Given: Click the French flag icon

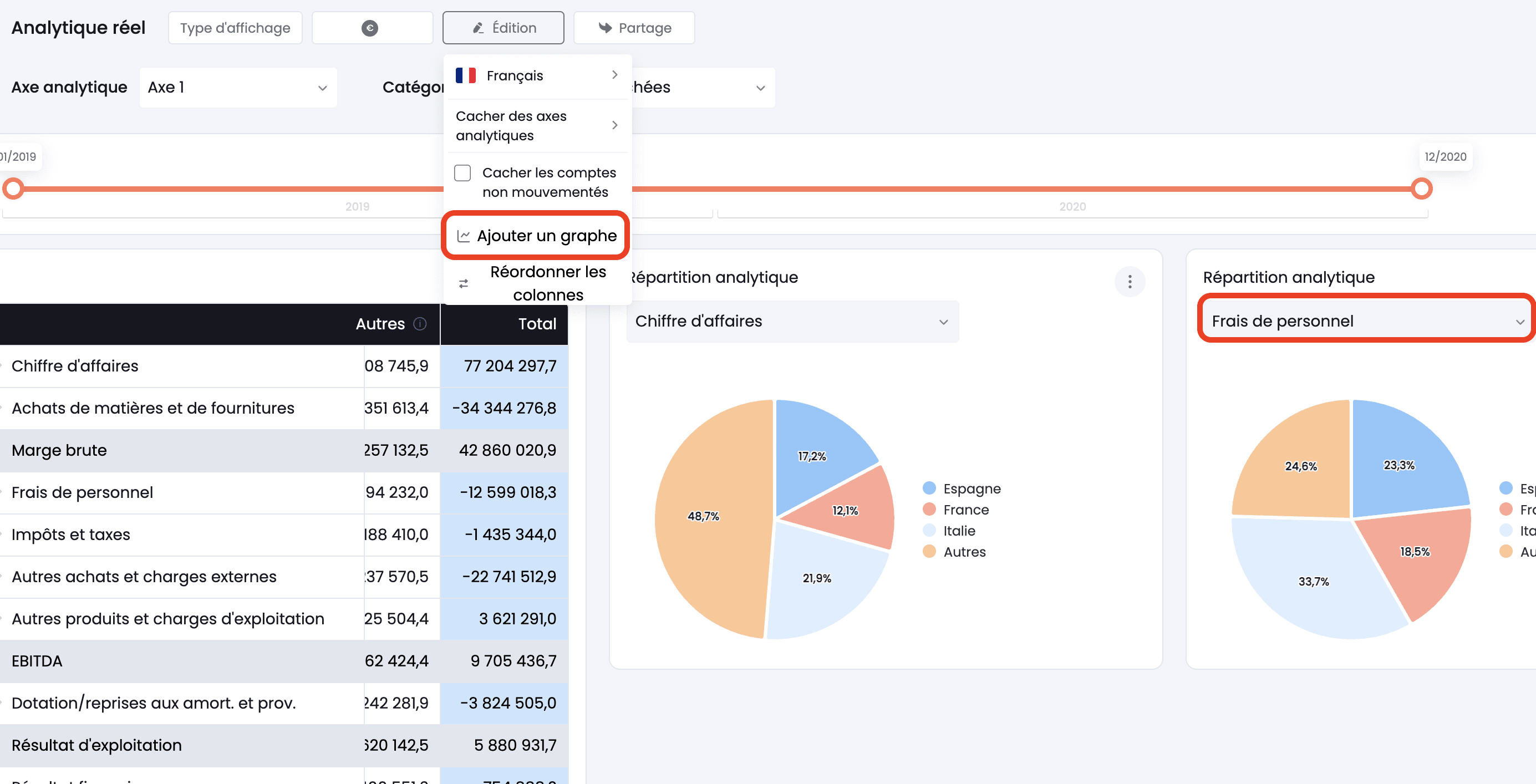Looking at the screenshot, I should click(x=466, y=75).
